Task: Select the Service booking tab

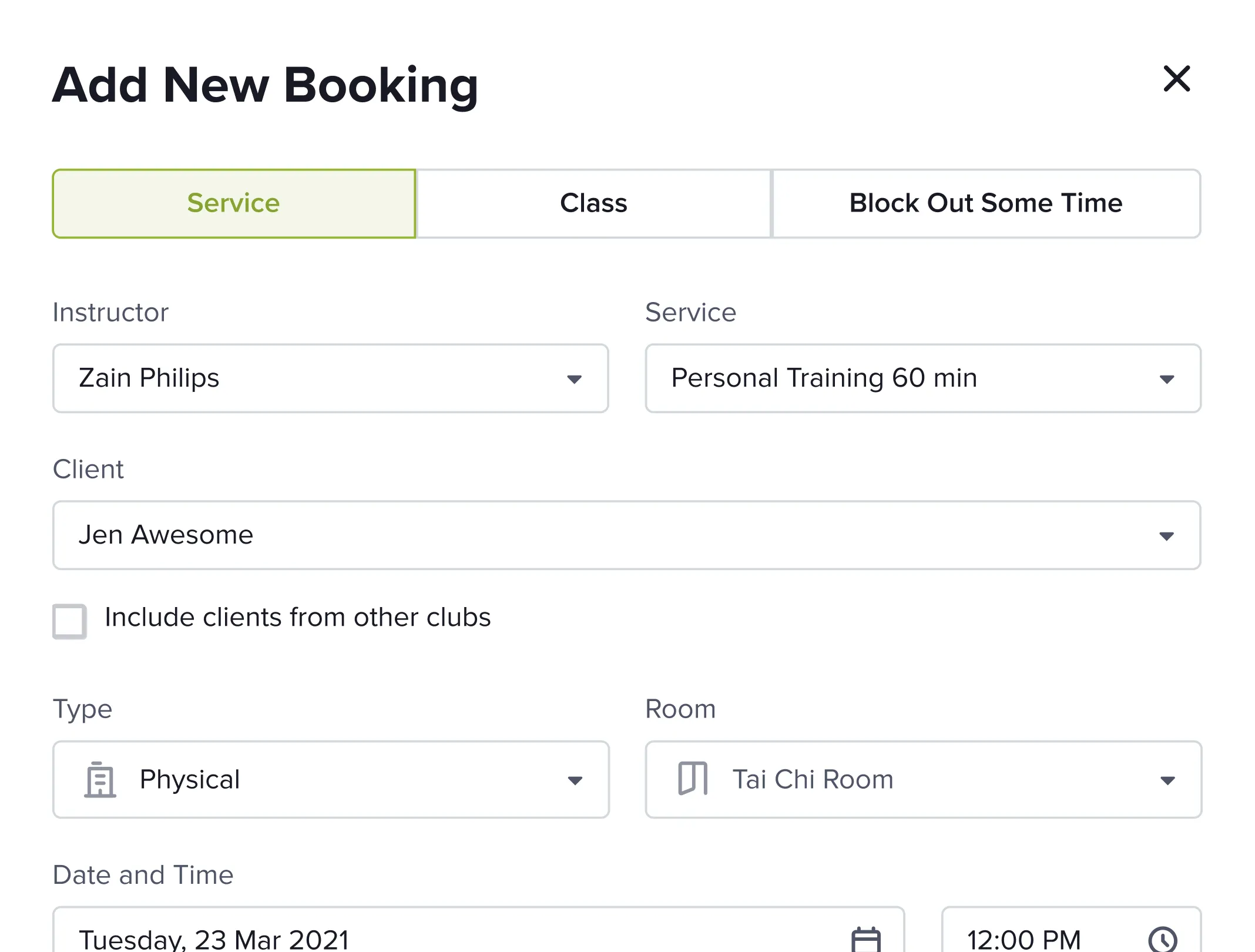Action: (x=234, y=203)
